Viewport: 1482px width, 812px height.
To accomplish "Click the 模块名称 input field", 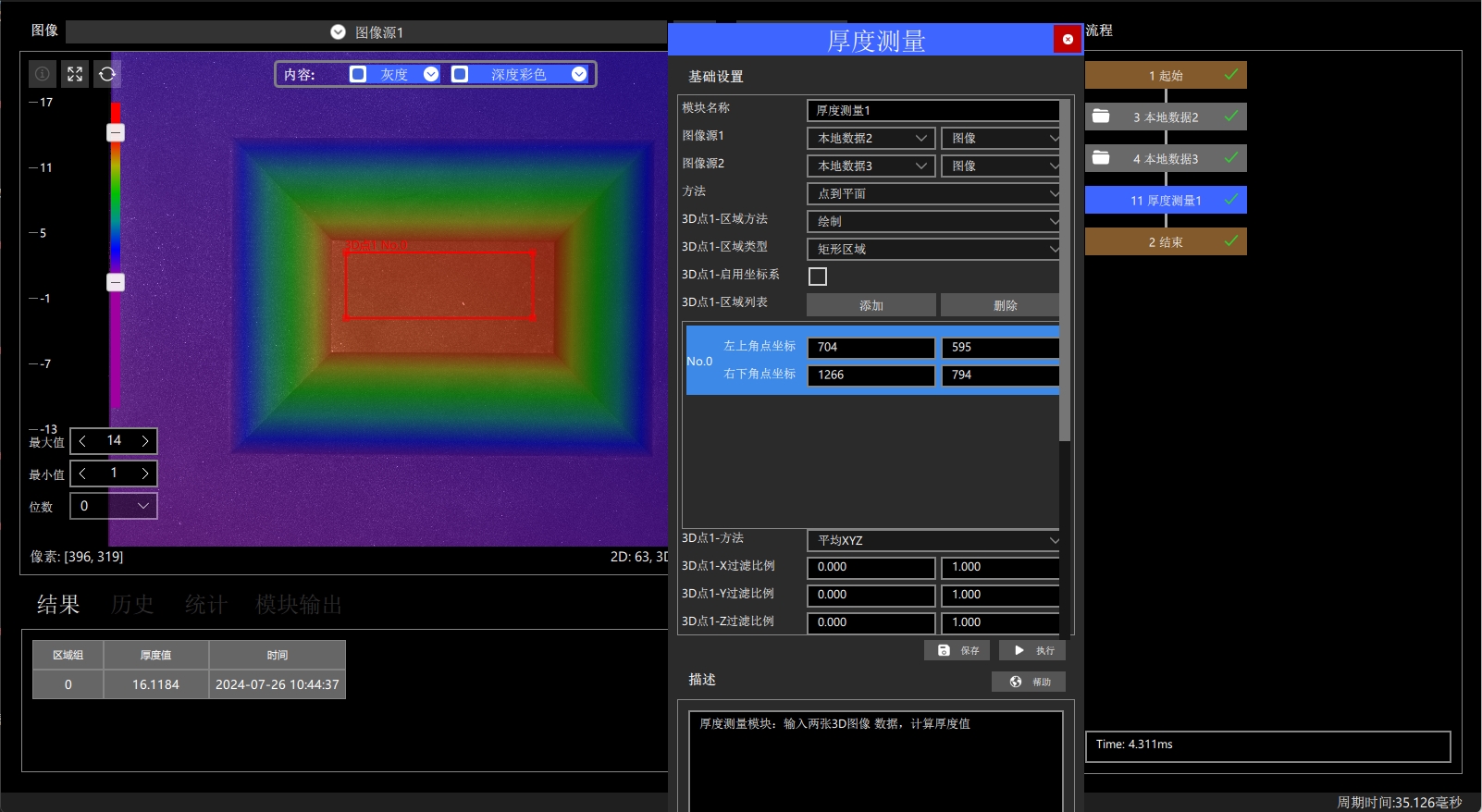I will (934, 110).
